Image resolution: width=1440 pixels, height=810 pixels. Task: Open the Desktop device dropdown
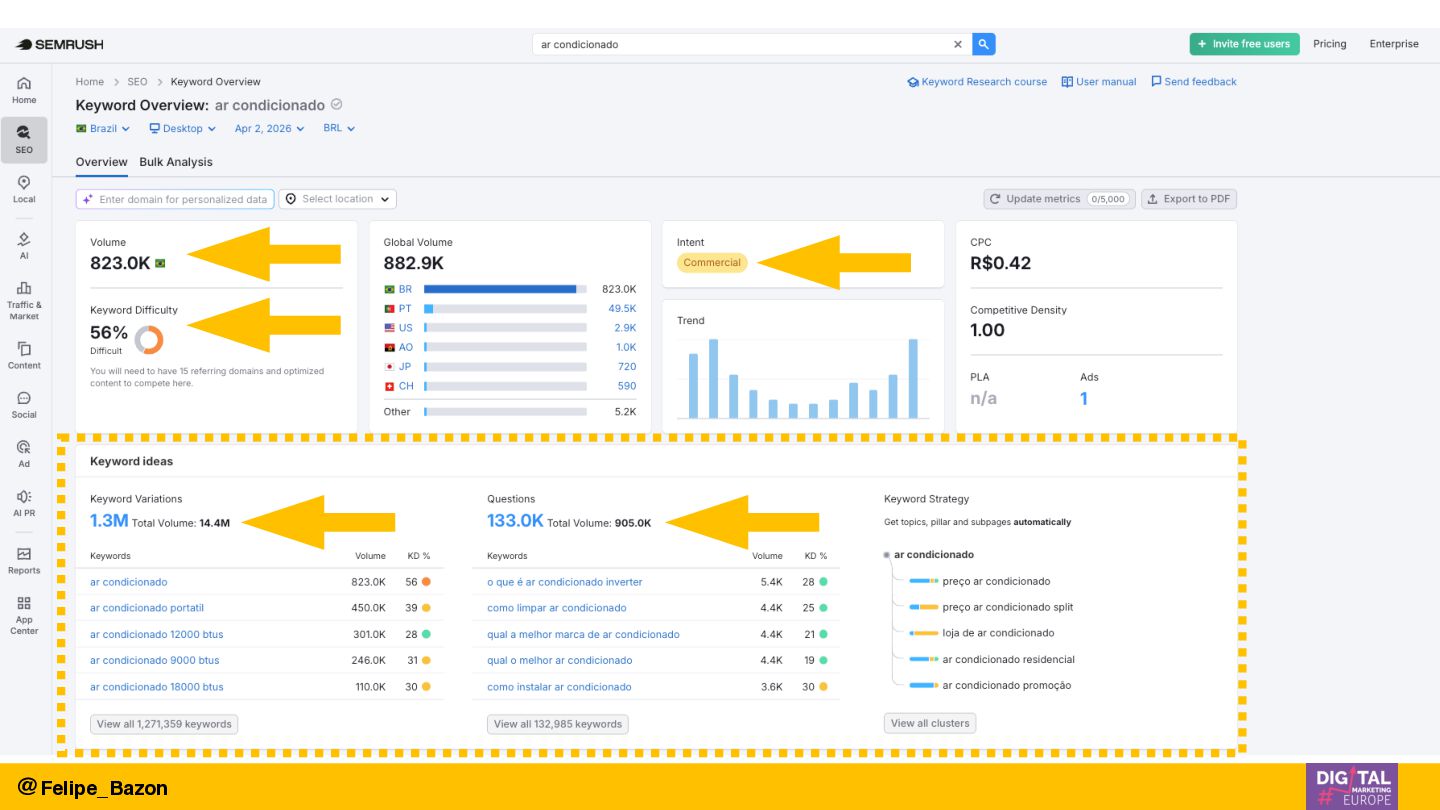(x=182, y=129)
